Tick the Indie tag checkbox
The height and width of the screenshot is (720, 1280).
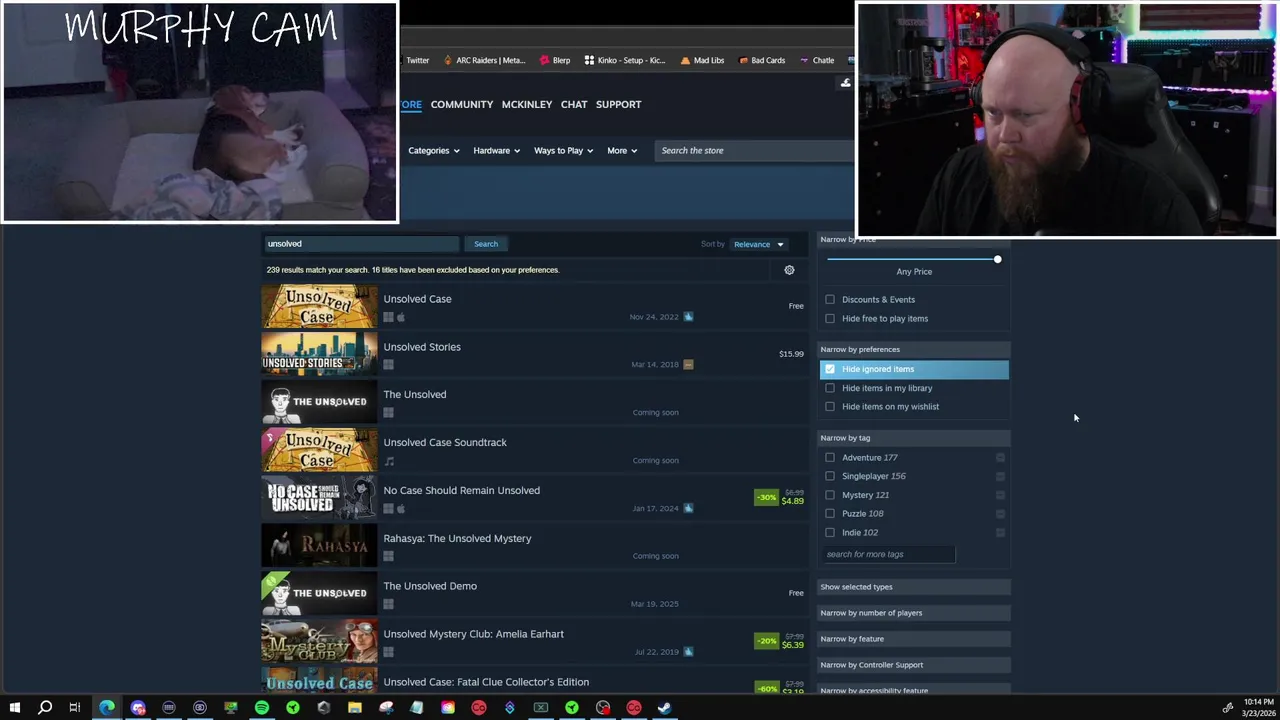(x=830, y=533)
